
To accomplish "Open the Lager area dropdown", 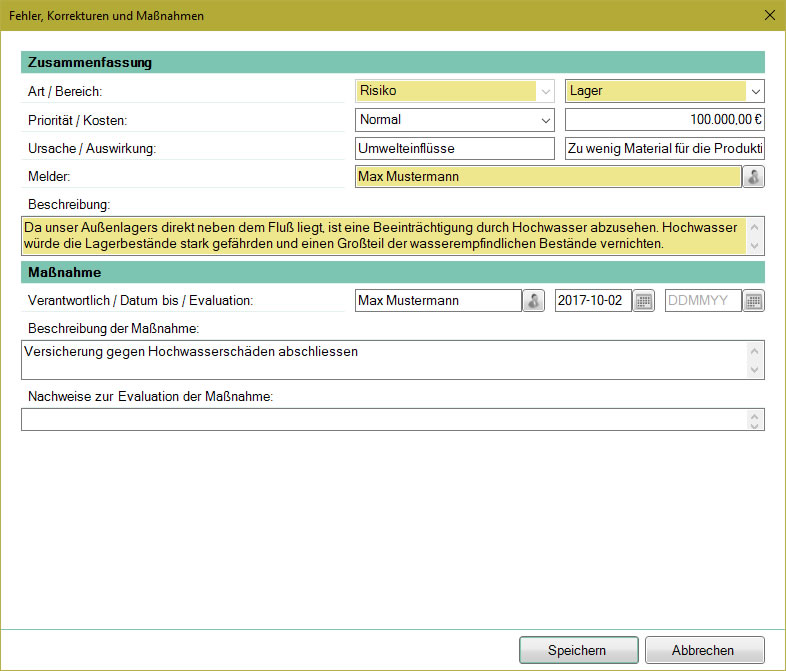I will coord(754,92).
